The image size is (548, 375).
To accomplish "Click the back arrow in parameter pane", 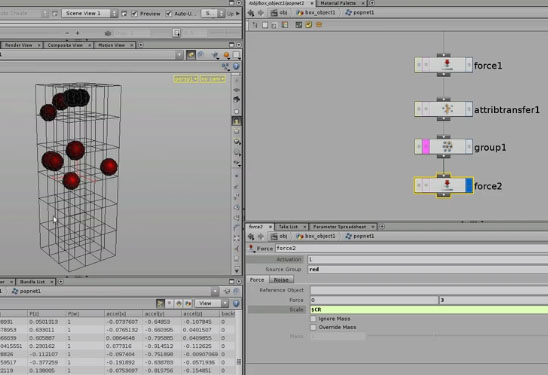I will [251, 236].
